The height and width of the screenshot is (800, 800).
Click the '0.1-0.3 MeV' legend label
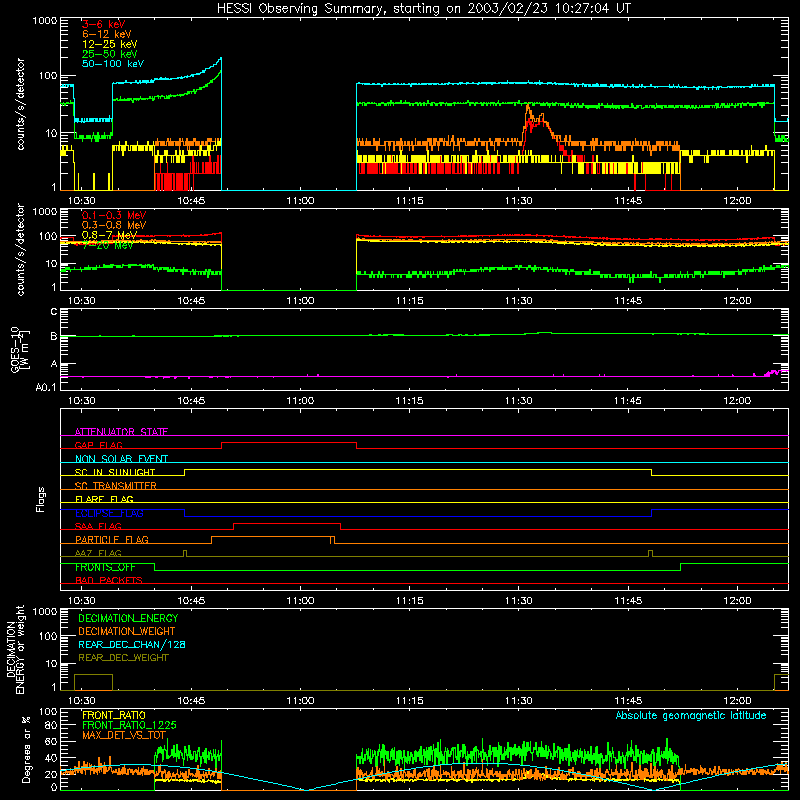click(x=114, y=215)
